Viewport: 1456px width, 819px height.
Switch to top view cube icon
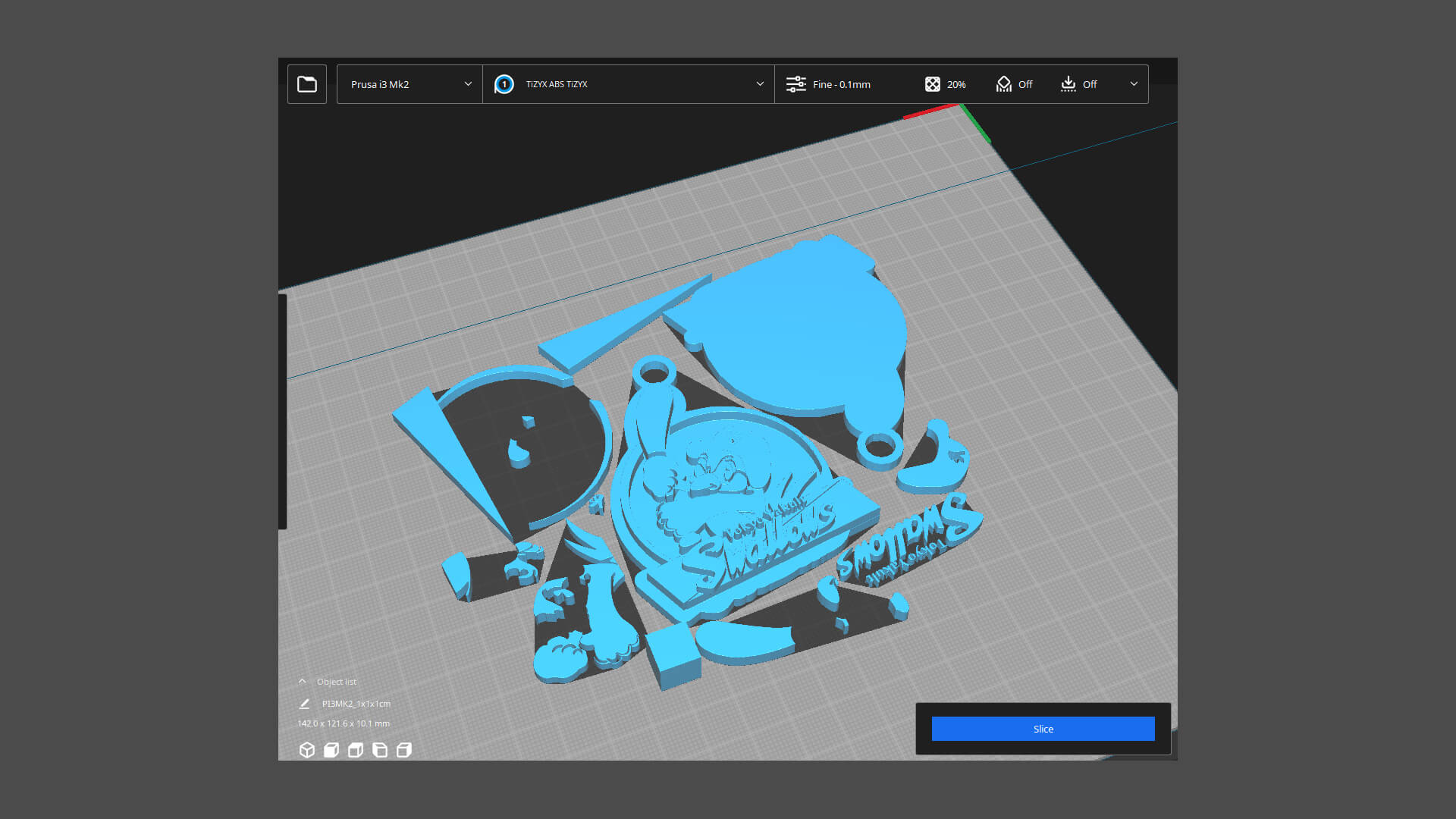[x=356, y=750]
